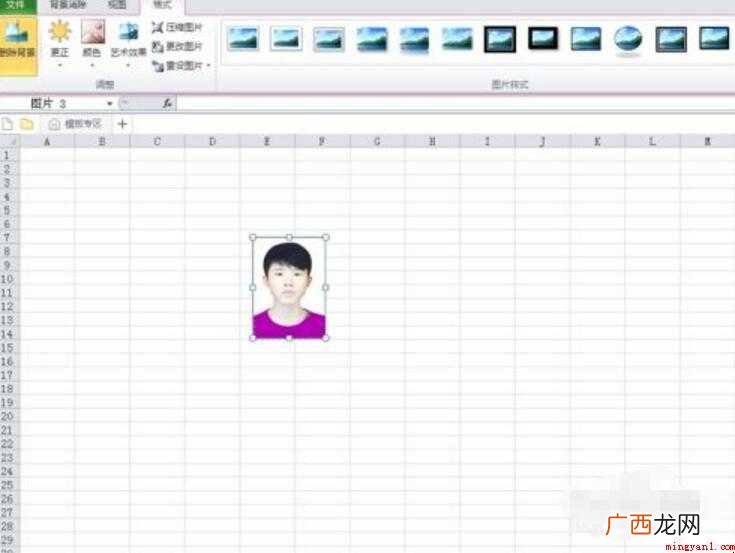This screenshot has height=553, width=735.
Task: Apply the double black frame picture style
Action: pyautogui.click(x=500, y=39)
